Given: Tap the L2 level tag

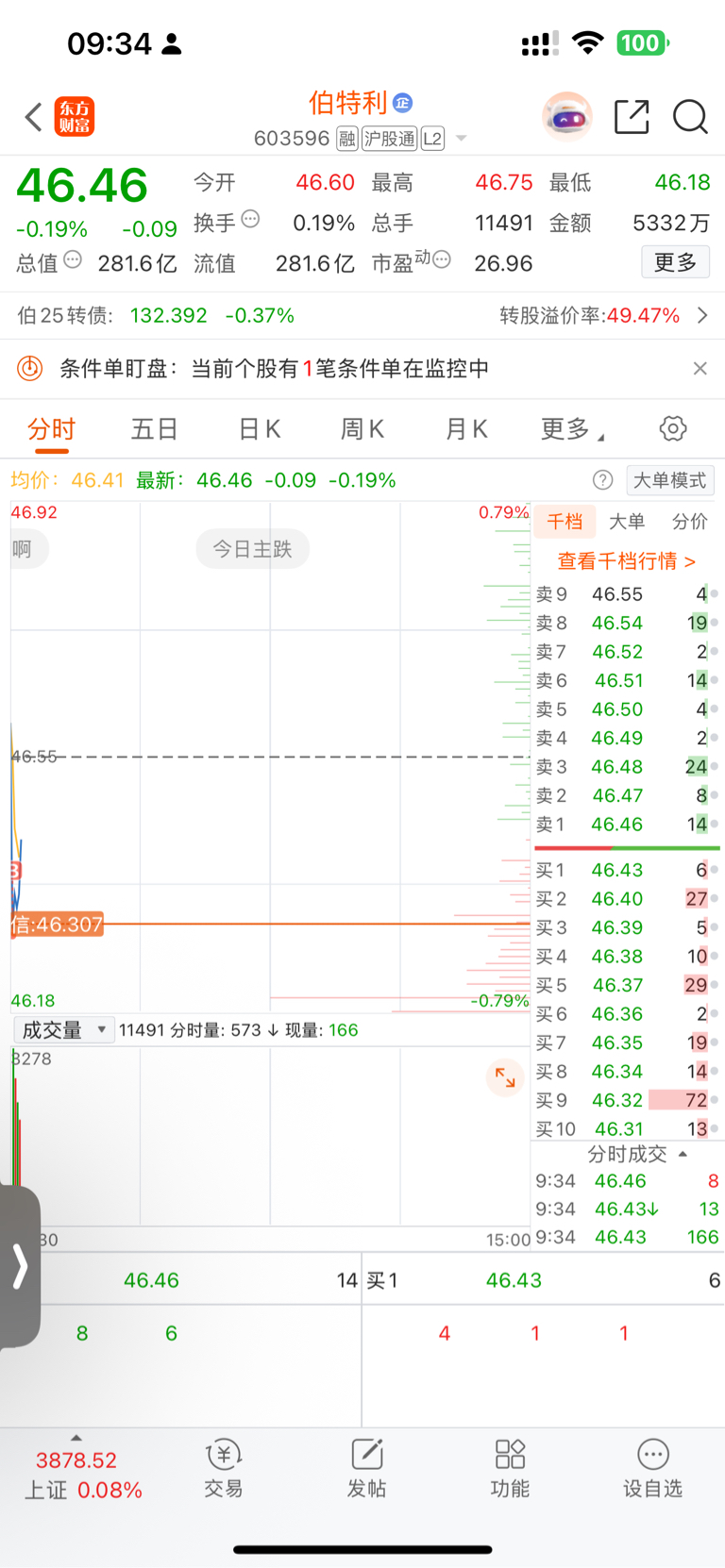Looking at the screenshot, I should [x=432, y=140].
